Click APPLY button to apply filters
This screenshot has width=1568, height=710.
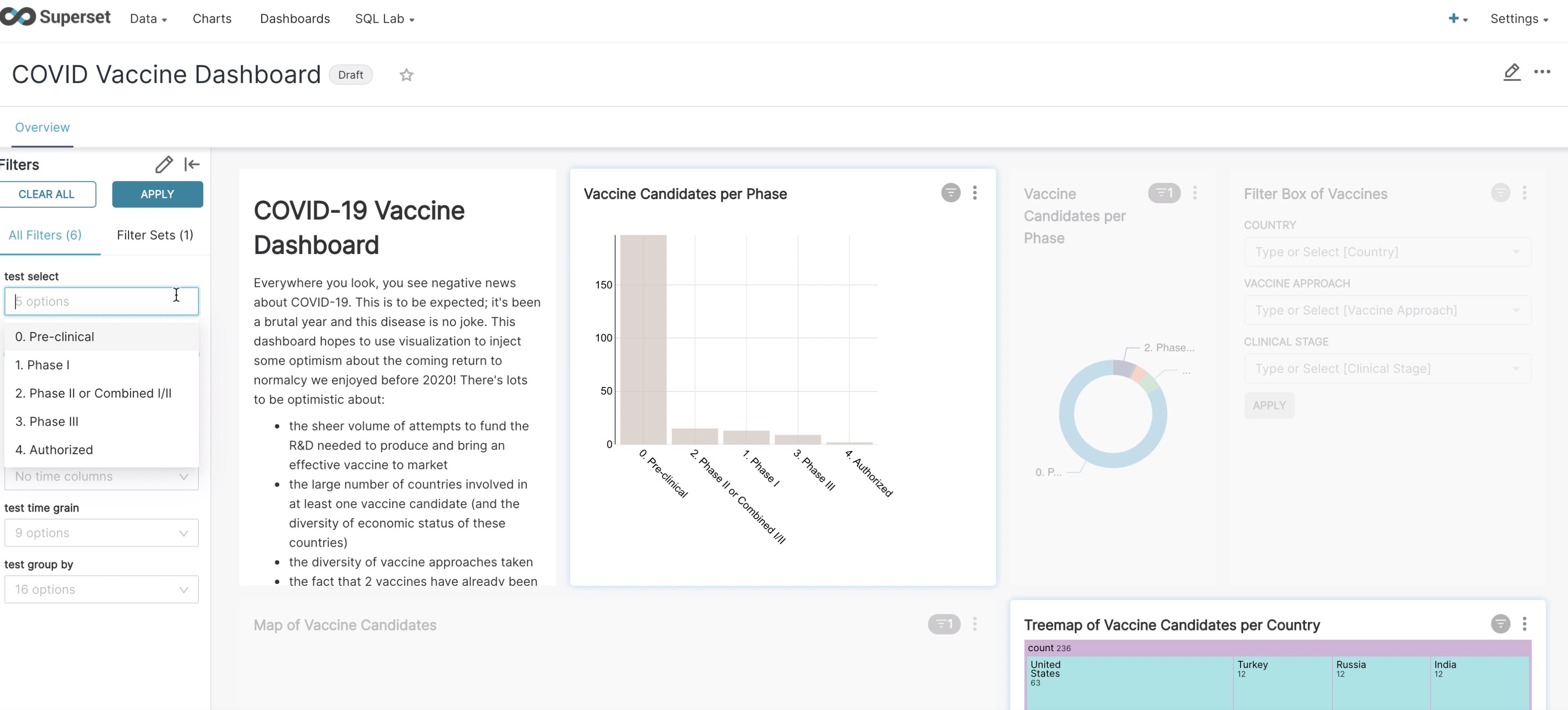156,193
